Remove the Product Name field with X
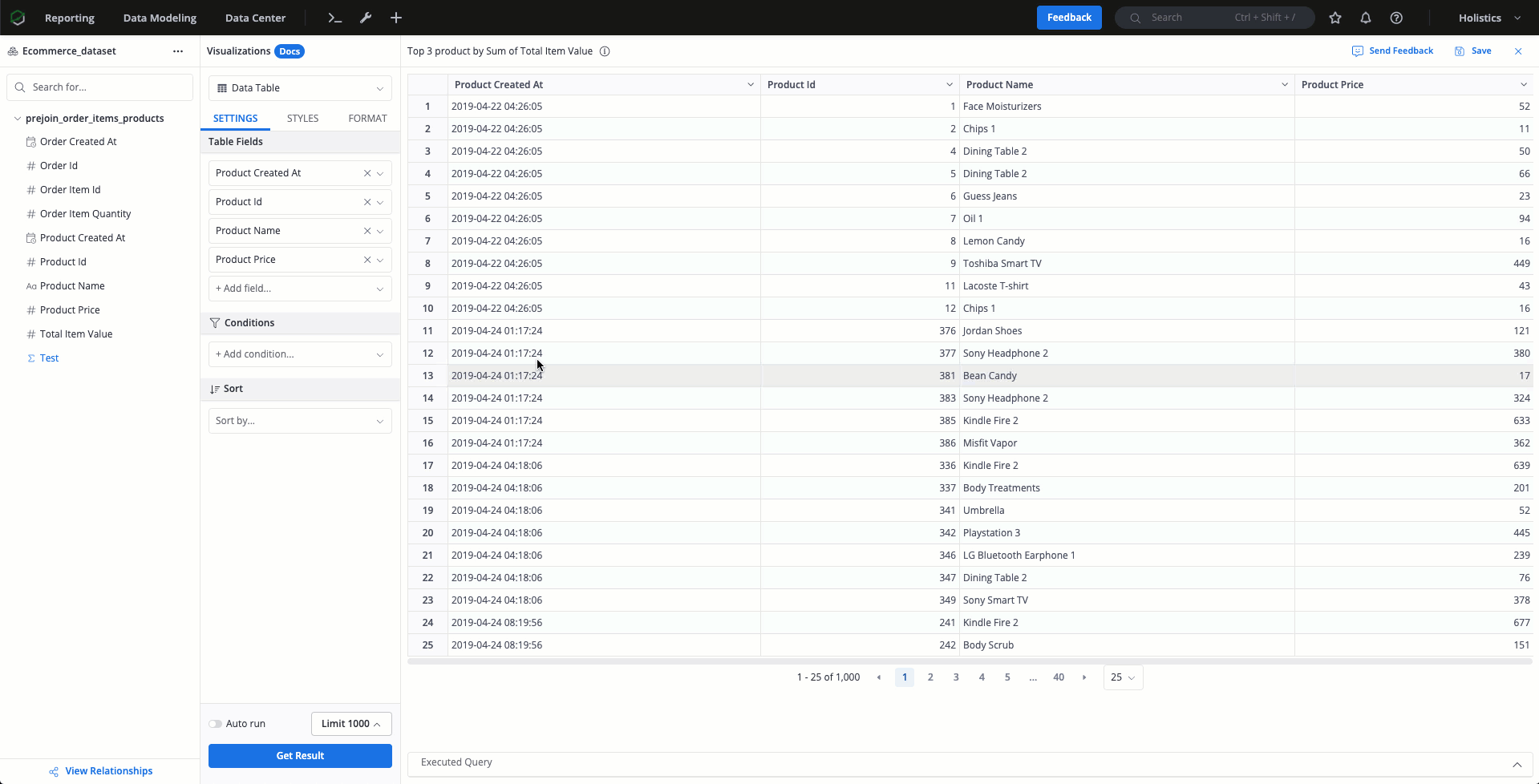Viewport: 1539px width, 784px height. (367, 231)
